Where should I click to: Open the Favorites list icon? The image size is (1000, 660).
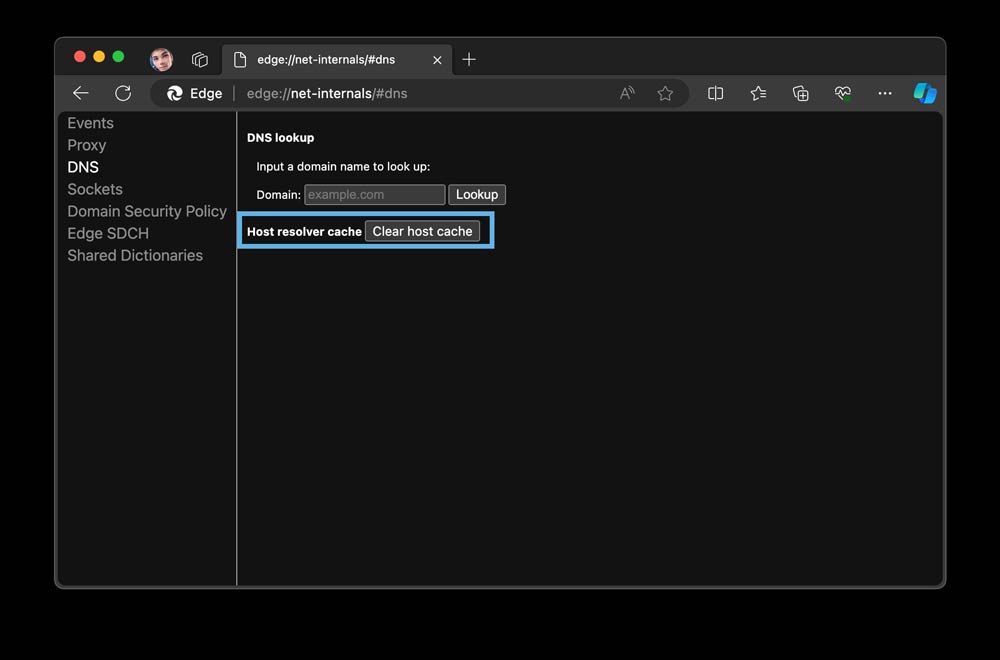click(x=758, y=93)
